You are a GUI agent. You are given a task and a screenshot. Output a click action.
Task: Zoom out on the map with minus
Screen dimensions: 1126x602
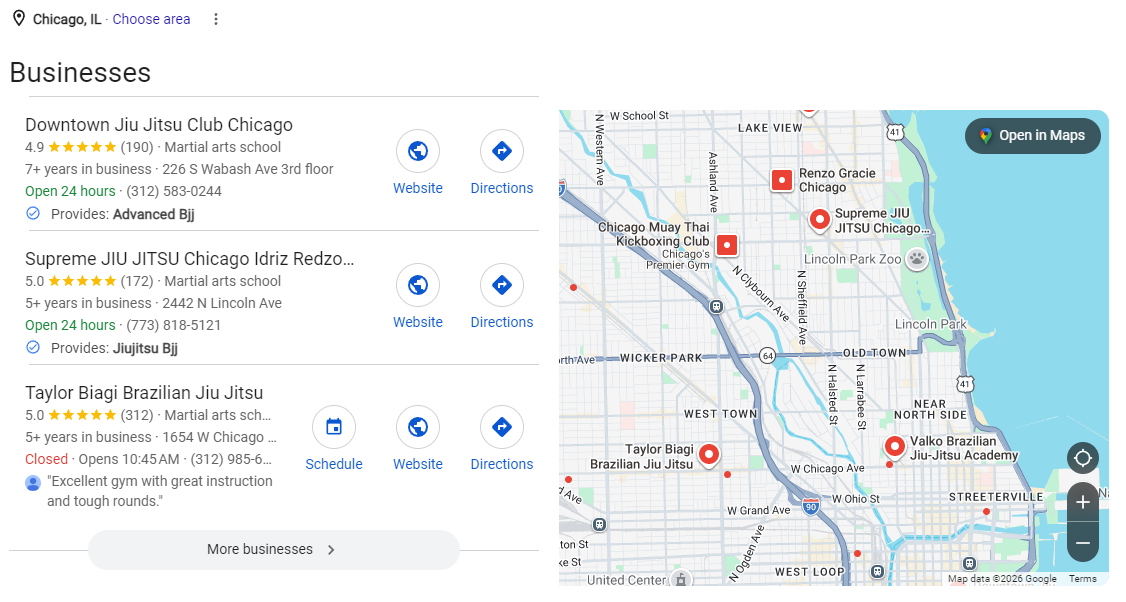1083,542
